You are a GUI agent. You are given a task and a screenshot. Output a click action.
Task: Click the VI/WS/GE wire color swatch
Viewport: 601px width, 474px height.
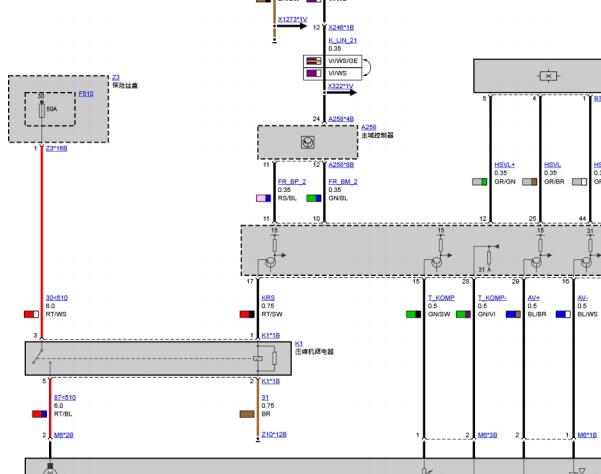pyautogui.click(x=314, y=61)
